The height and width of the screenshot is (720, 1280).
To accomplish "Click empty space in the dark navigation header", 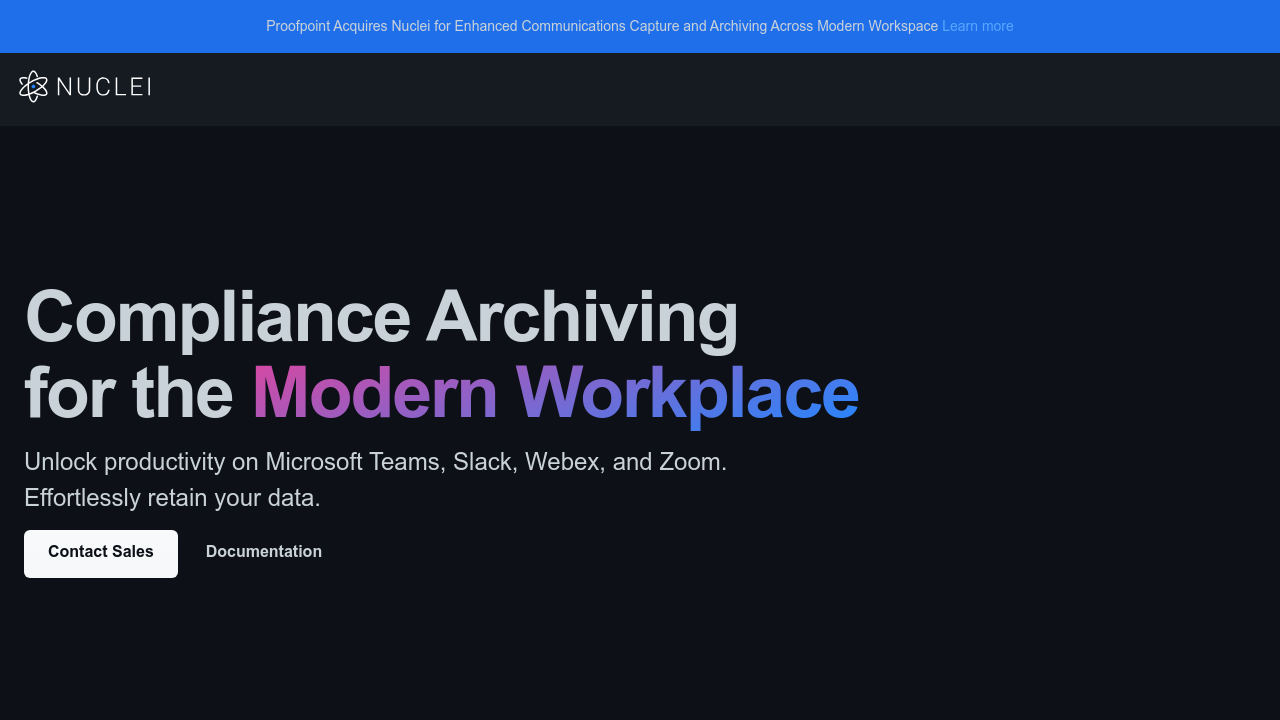I will [x=700, y=89].
